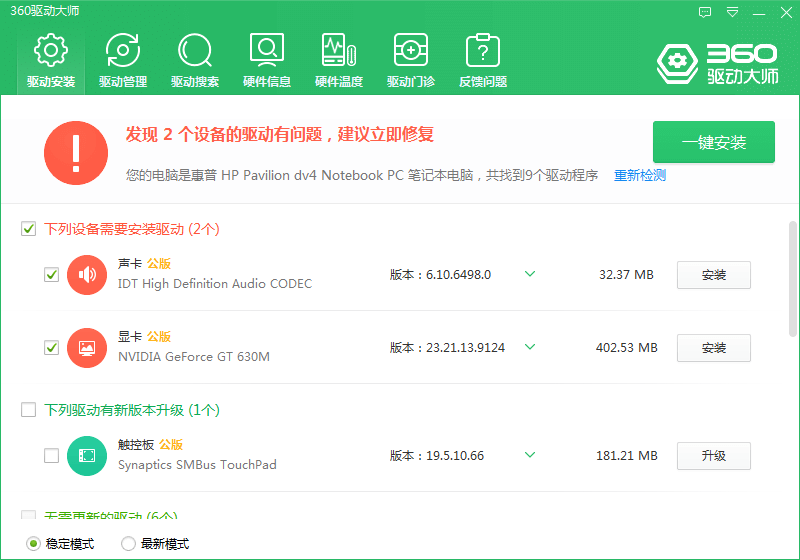Click the vertical scrollbar thumb
Viewport: 800px width, 560px height.
pyautogui.click(x=793, y=279)
